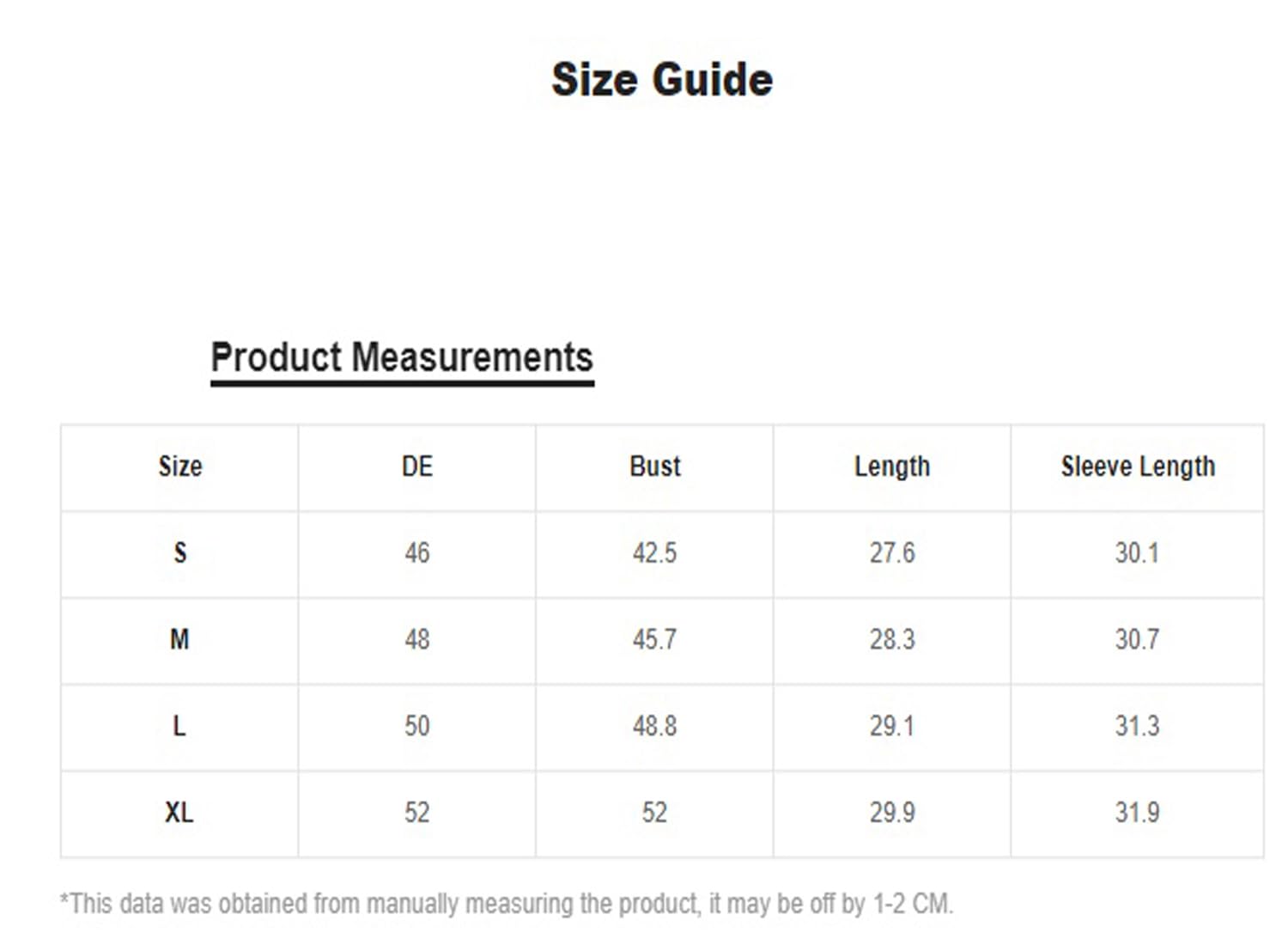The image size is (1288, 945).
Task: Click the Length column header
Action: [892, 466]
